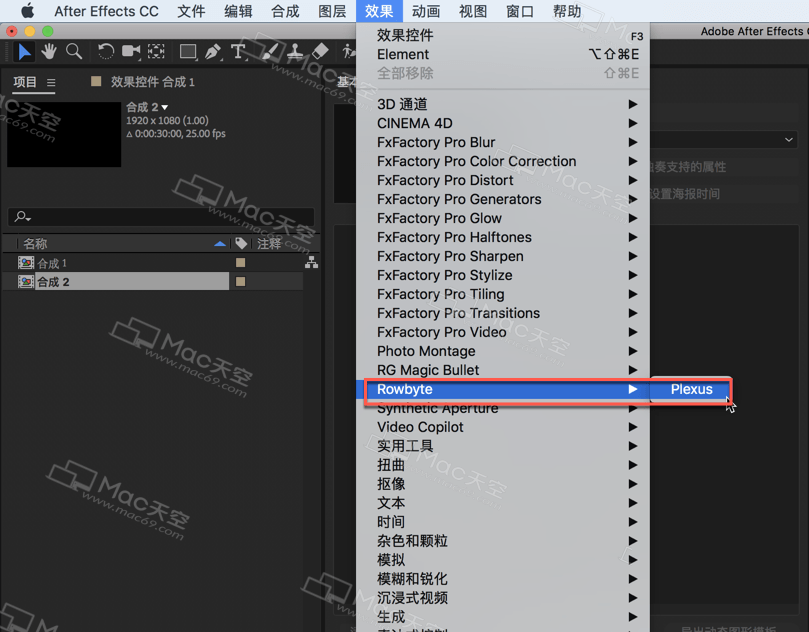
Task: Open the 合成 menu in menu bar
Action: 285,11
